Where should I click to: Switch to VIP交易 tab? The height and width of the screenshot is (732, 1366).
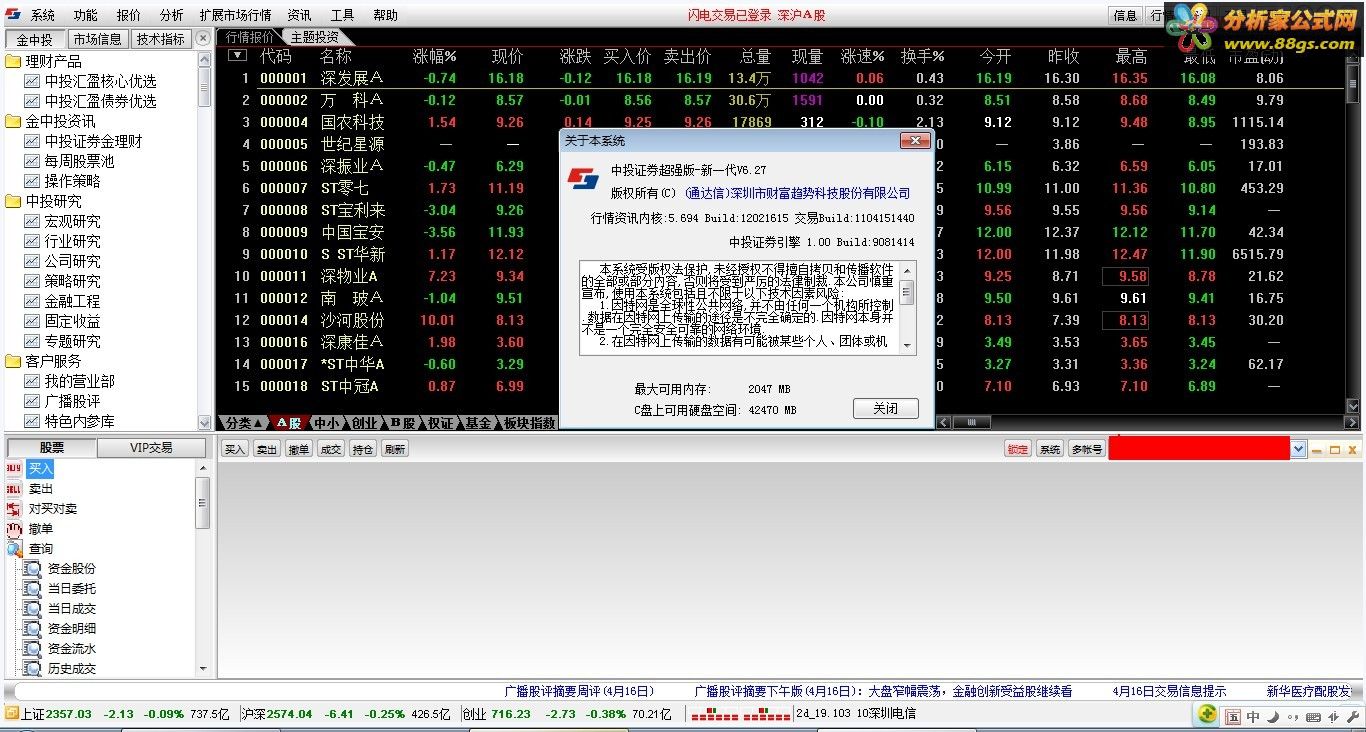[x=152, y=448]
